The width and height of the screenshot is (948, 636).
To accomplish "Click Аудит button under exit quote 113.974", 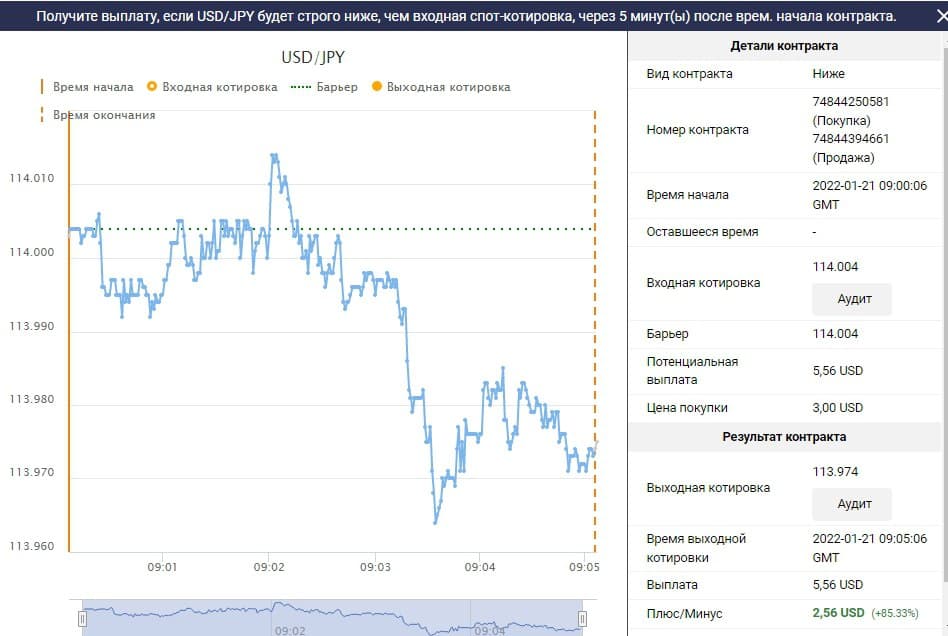I will pos(851,504).
